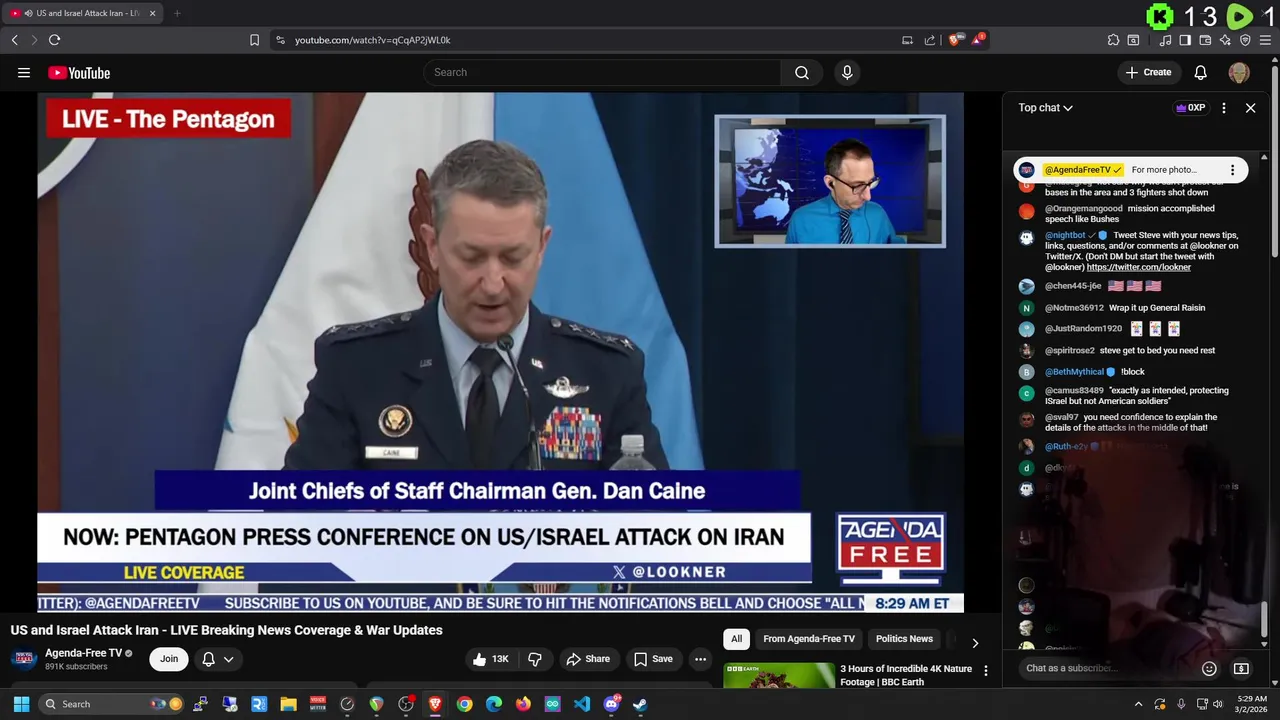
Task: Select the All filter chip
Action: click(x=736, y=639)
